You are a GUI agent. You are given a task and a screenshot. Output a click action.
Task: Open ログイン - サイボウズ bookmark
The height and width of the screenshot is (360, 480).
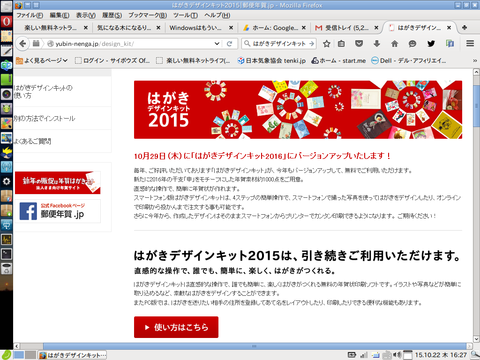(112, 61)
